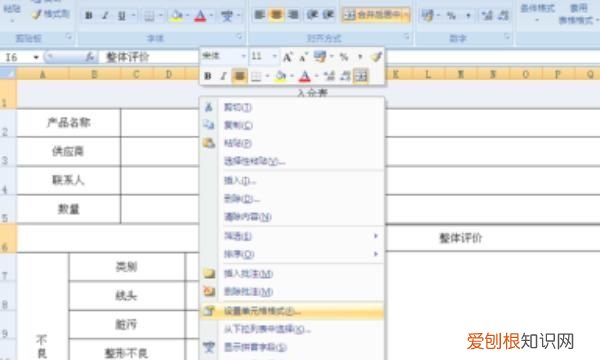Click the Merge and Center (合并后居中) ribbon button
Image resolution: width=600 pixels, height=360 pixels.
coord(372,15)
